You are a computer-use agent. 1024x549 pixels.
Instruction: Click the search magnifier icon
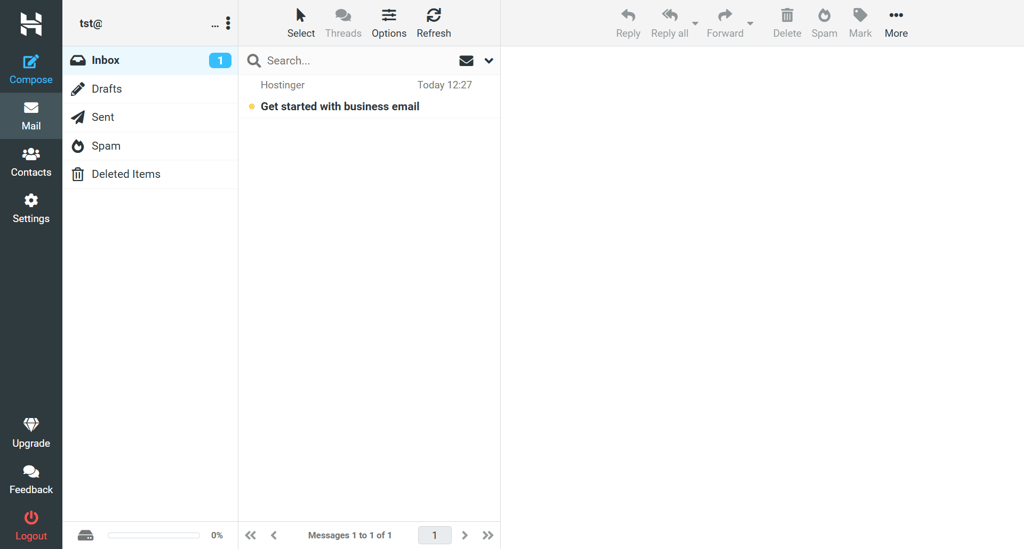tap(253, 61)
